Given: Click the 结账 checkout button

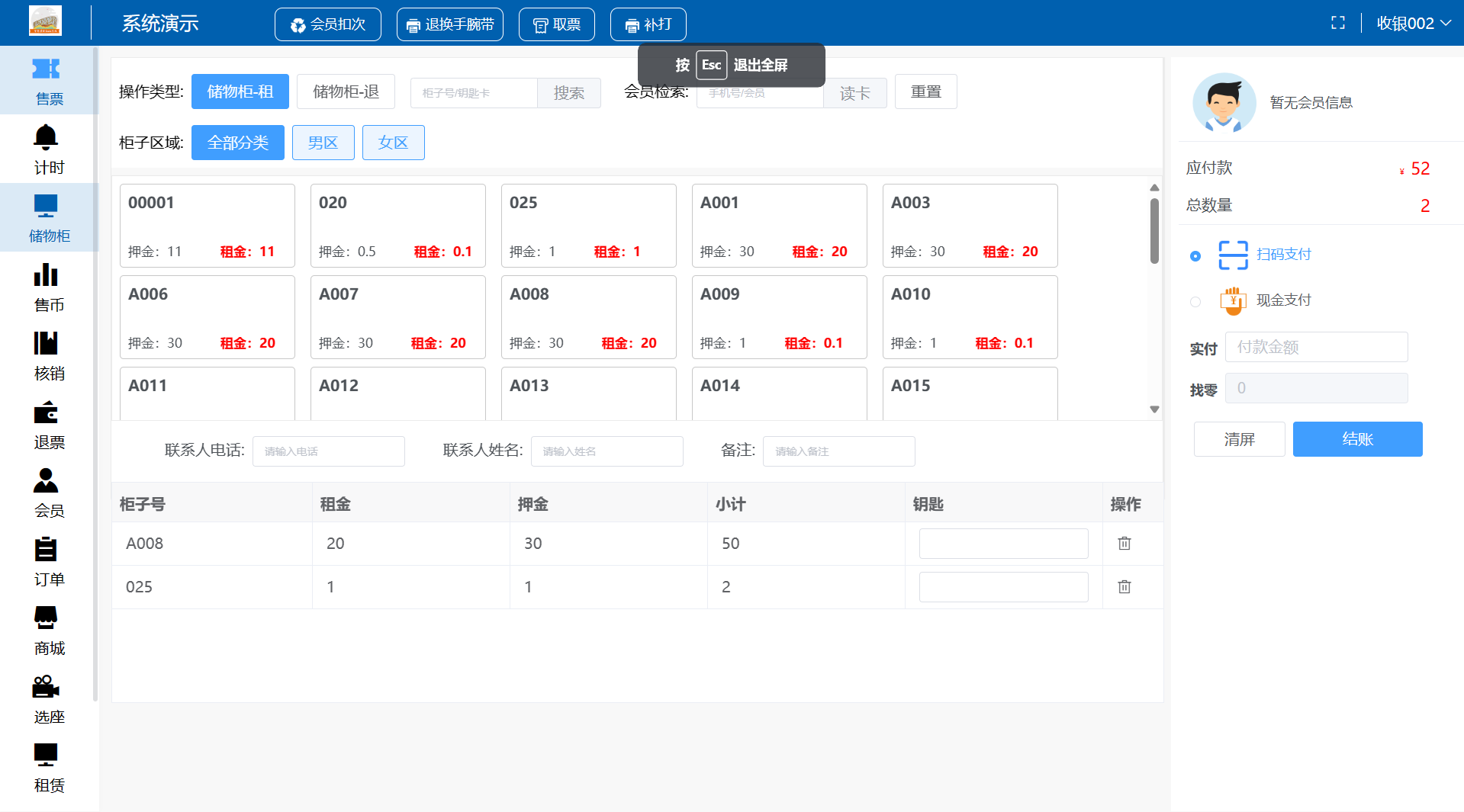Looking at the screenshot, I should tap(1356, 439).
